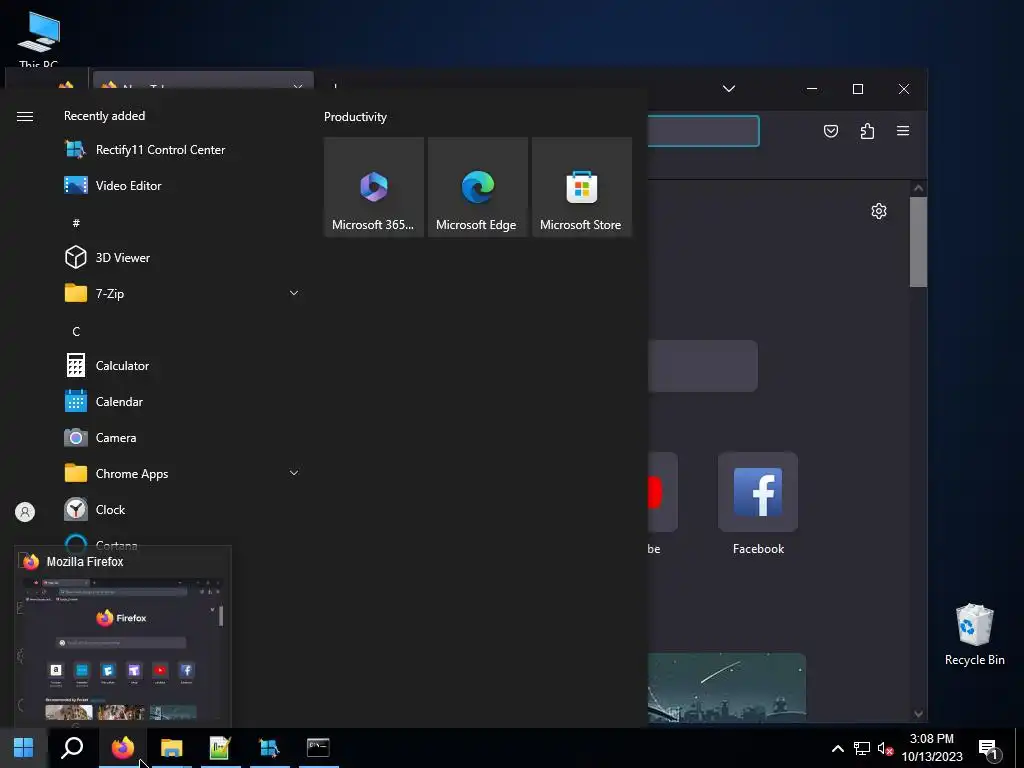Open the Calendar app
Screen dimensions: 1024x768
(182, 402)
